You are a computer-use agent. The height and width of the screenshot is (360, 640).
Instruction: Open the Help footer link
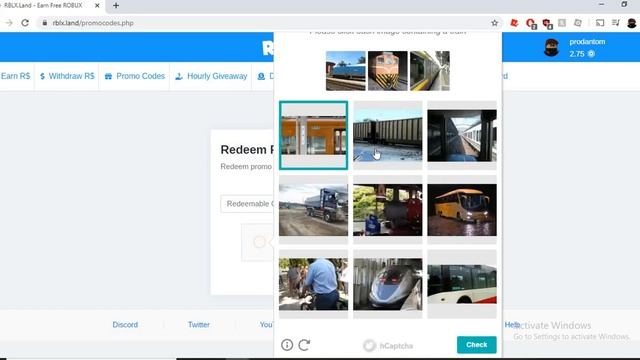[x=512, y=324]
